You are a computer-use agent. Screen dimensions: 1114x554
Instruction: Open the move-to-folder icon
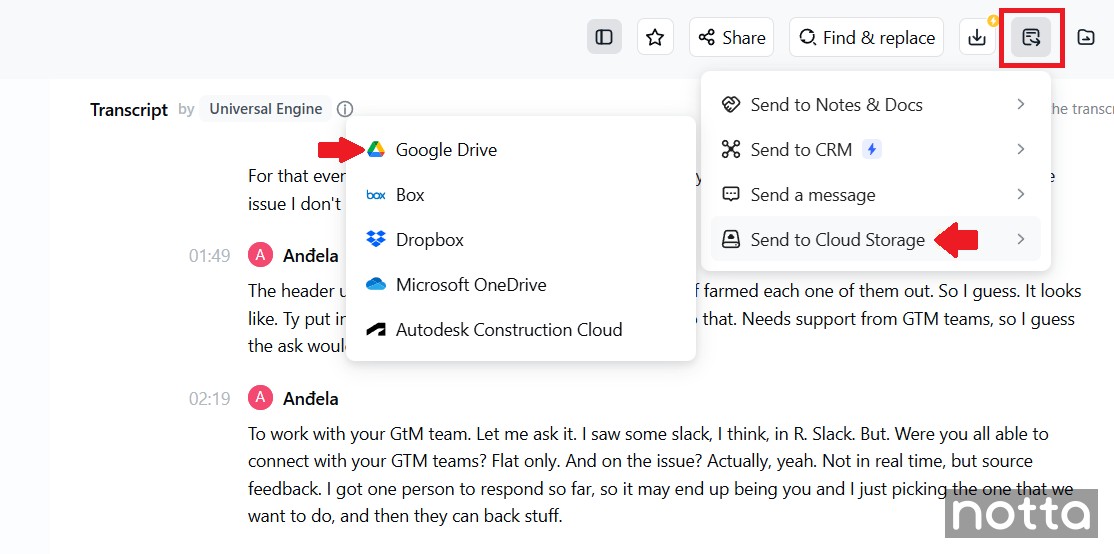click(1086, 37)
